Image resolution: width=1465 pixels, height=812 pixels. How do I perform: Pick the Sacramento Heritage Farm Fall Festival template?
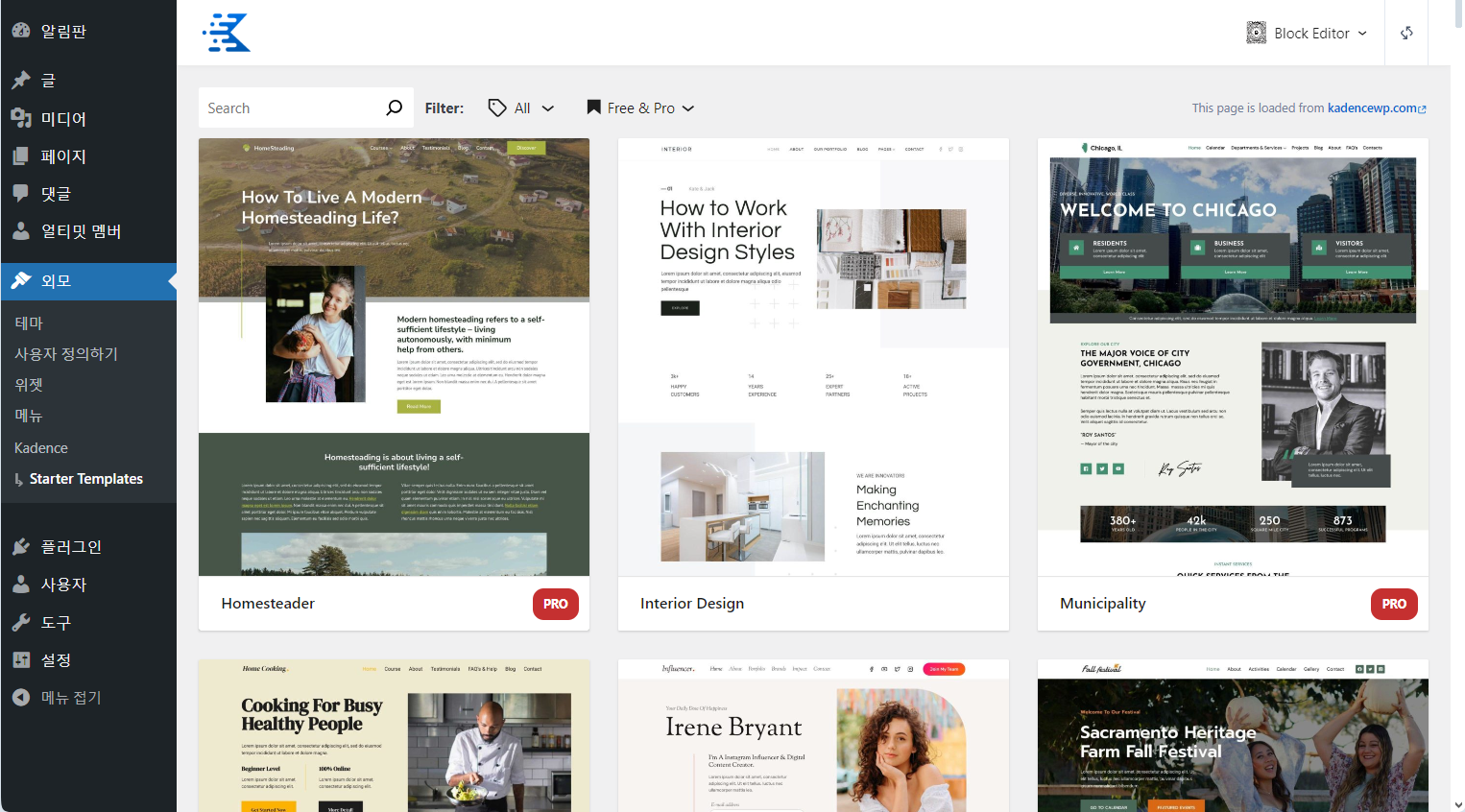[1233, 735]
